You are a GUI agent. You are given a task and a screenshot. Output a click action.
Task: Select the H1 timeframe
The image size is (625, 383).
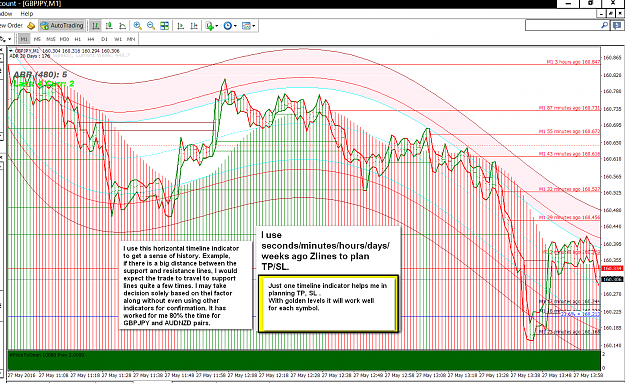[x=78, y=39]
